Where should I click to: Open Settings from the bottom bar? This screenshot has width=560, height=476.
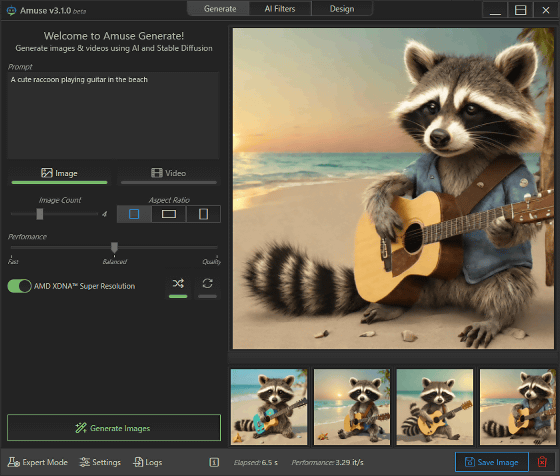100,462
